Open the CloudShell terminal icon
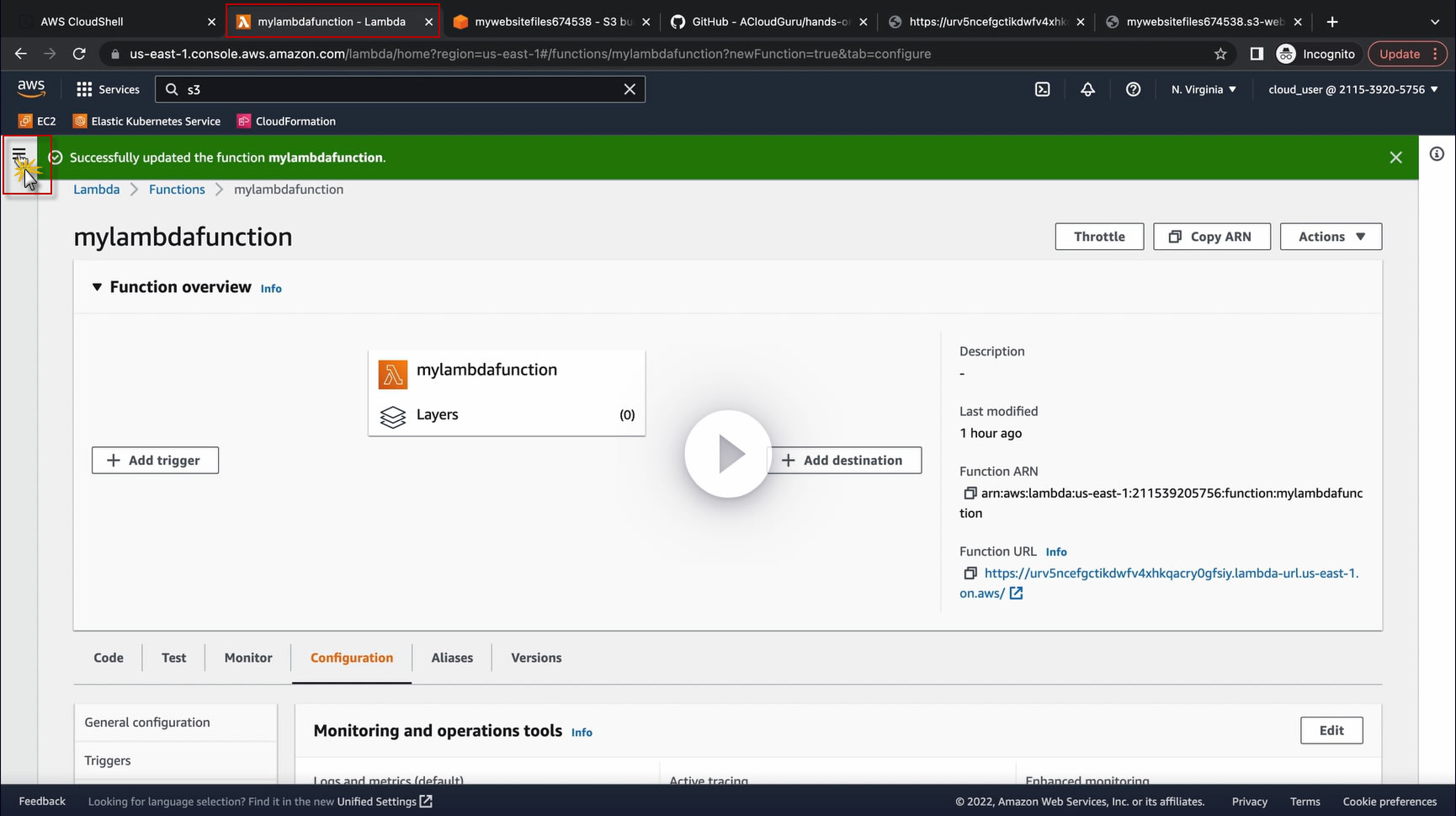 tap(1042, 89)
